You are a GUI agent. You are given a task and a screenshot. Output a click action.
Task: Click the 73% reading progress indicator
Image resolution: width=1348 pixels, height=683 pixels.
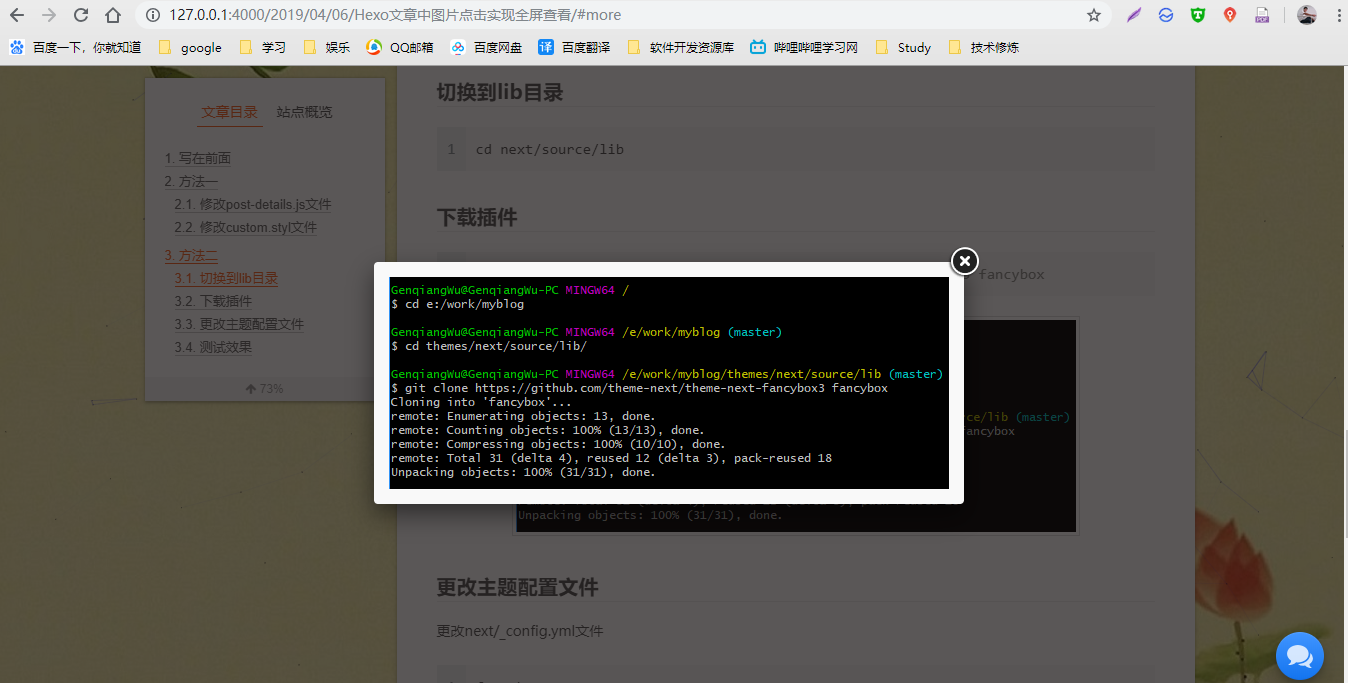coord(264,388)
